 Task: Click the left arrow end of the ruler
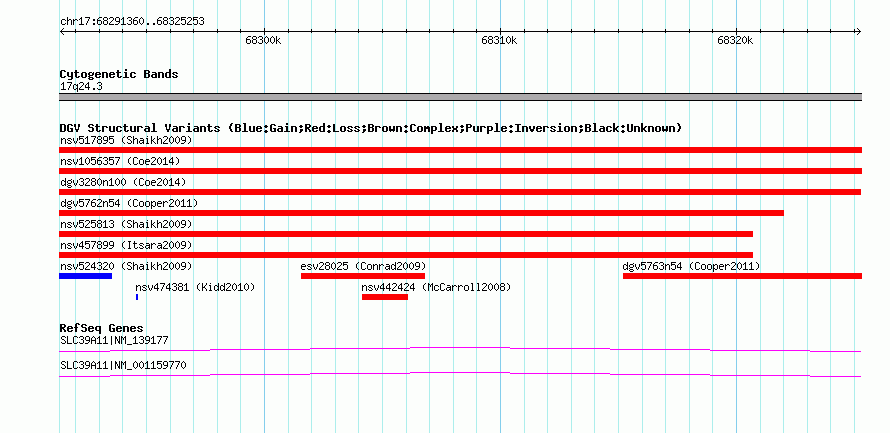pyautogui.click(x=62, y=32)
